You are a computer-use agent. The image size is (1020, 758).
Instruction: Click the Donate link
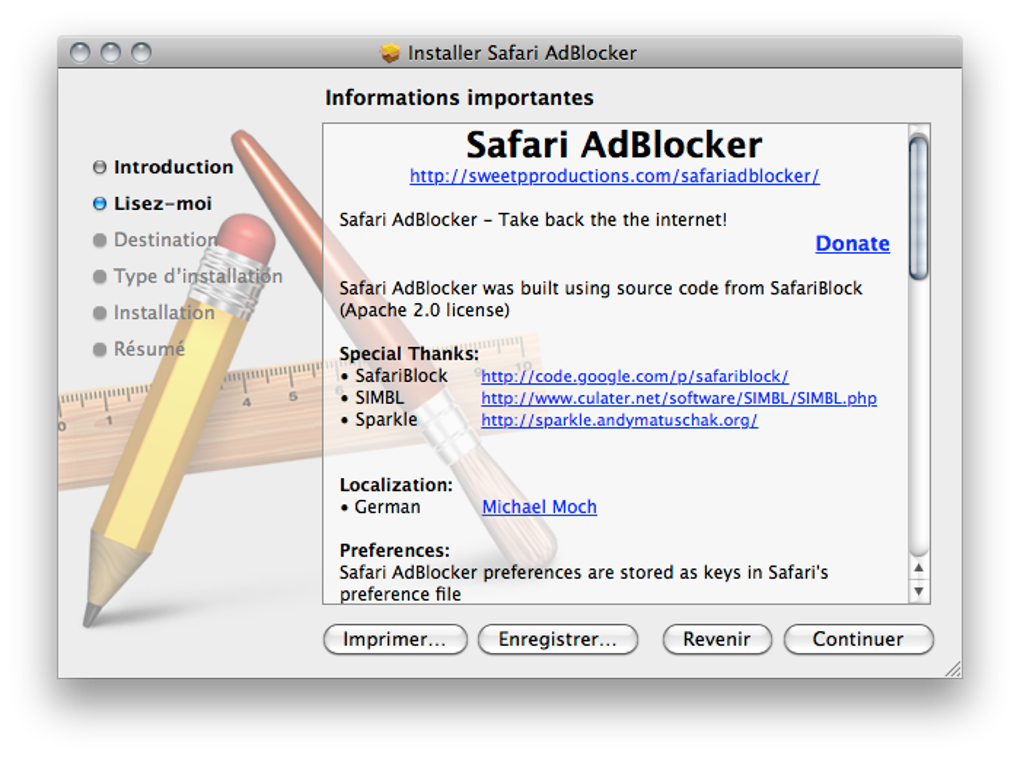852,243
